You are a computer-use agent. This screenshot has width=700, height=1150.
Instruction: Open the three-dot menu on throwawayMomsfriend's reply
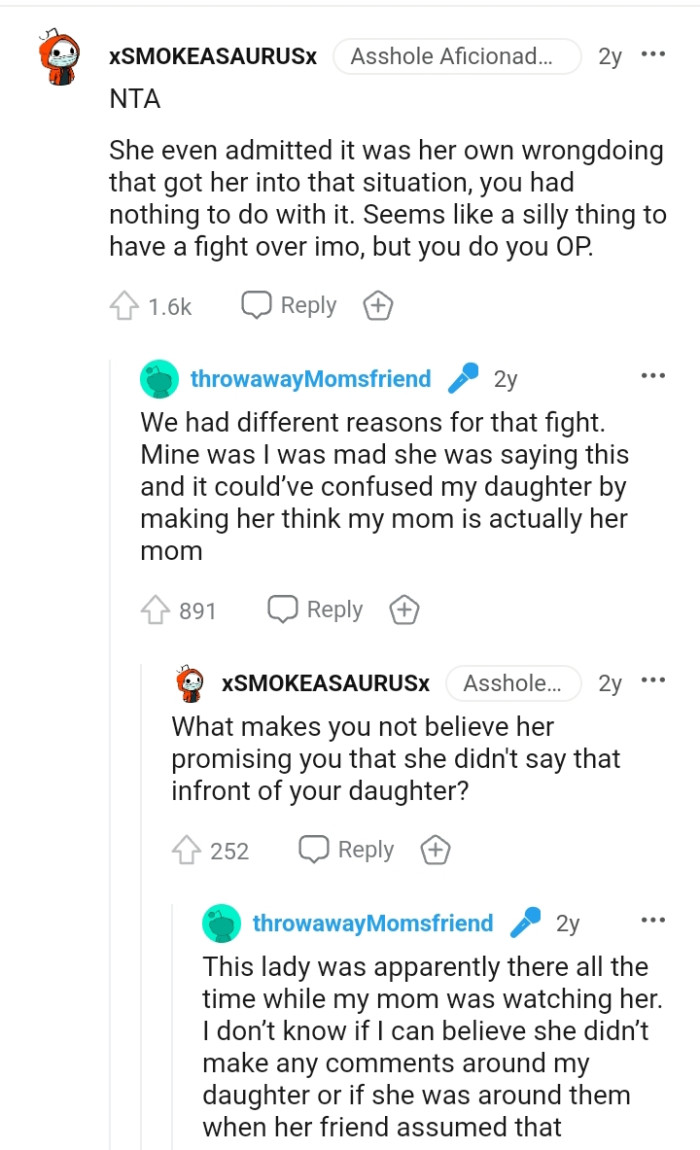[x=653, y=375]
